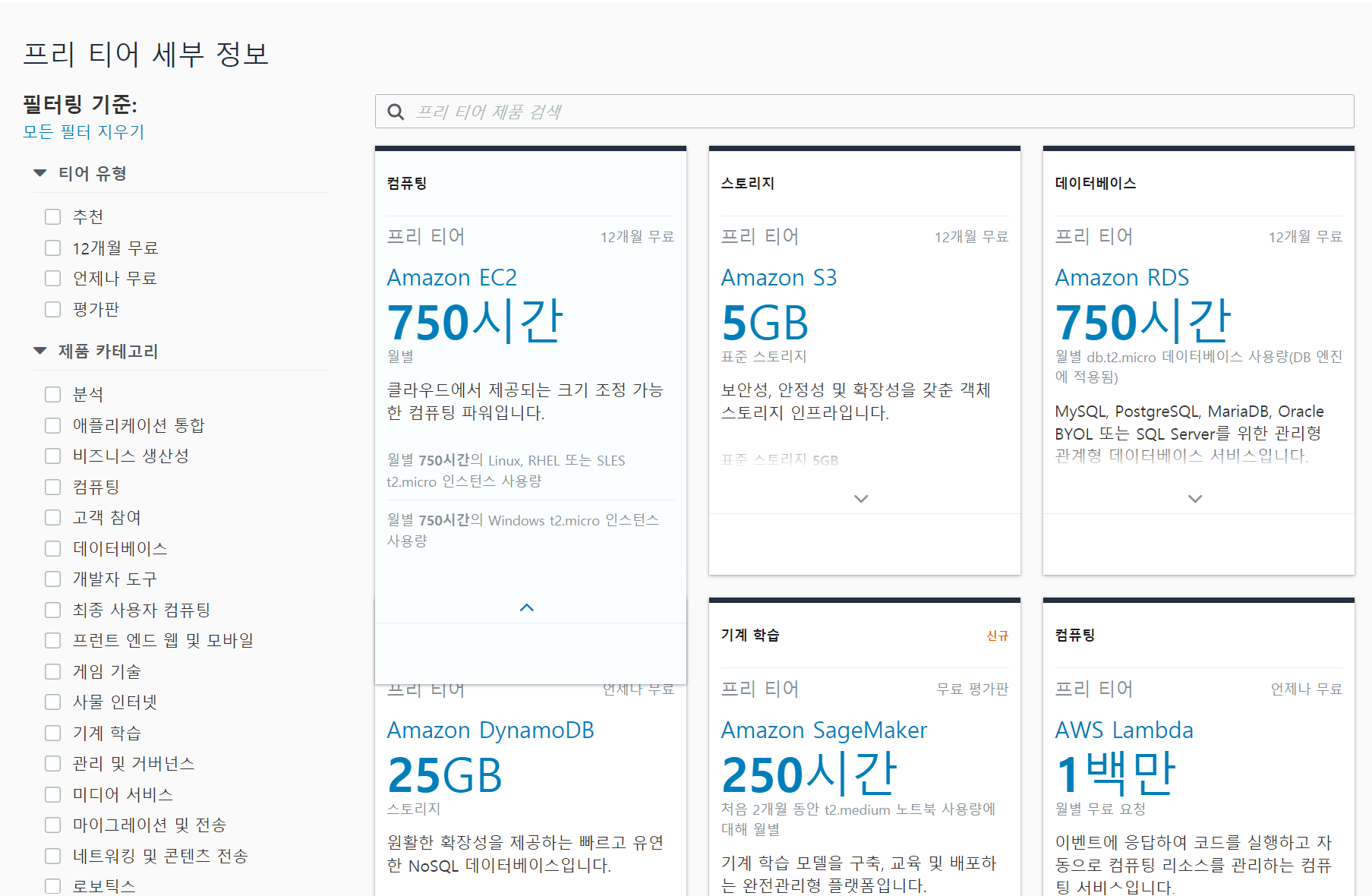Open the Amazon EC2 product link
The height and width of the screenshot is (896, 1372).
(452, 277)
